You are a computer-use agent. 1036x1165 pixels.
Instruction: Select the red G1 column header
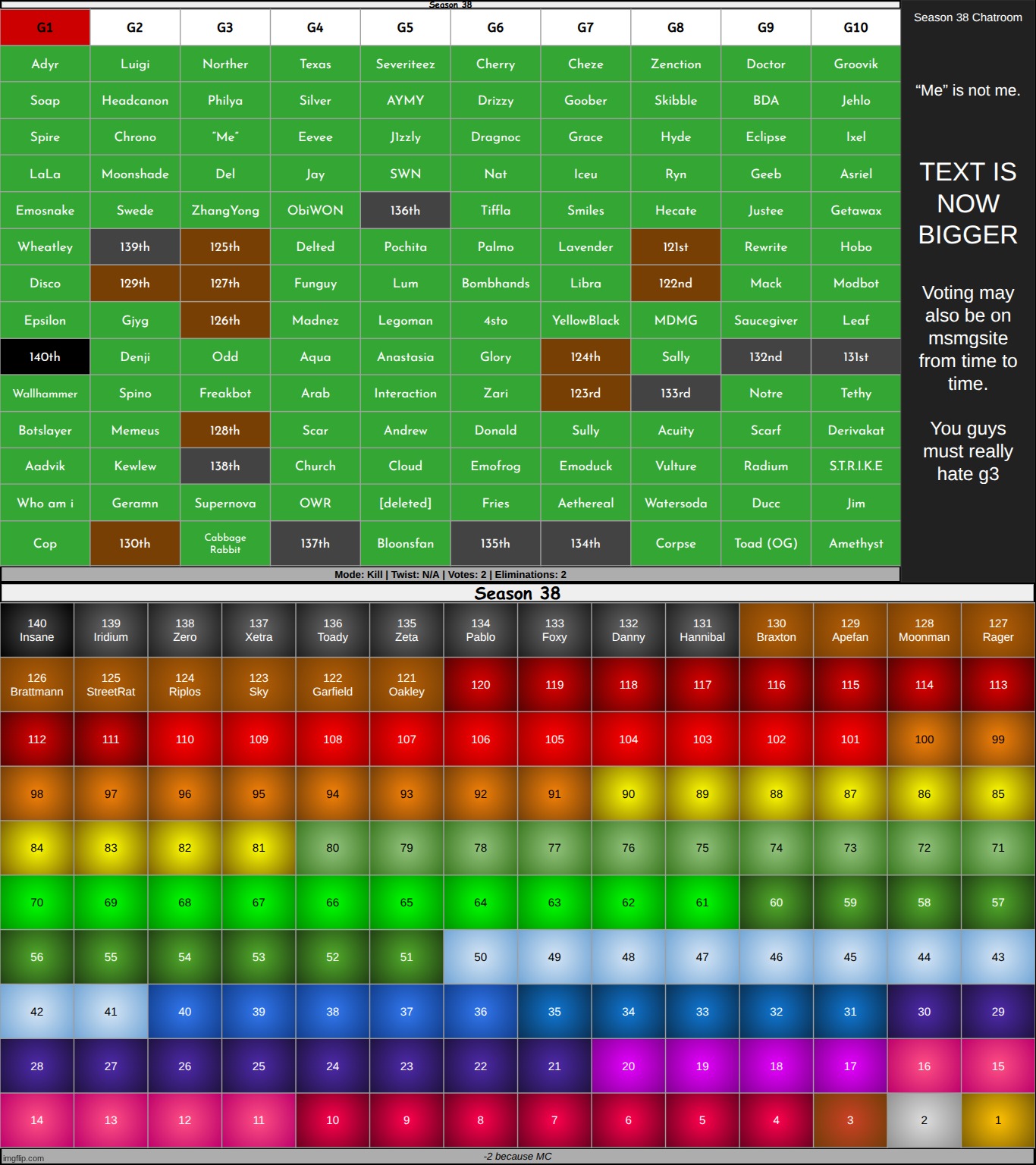[x=45, y=27]
